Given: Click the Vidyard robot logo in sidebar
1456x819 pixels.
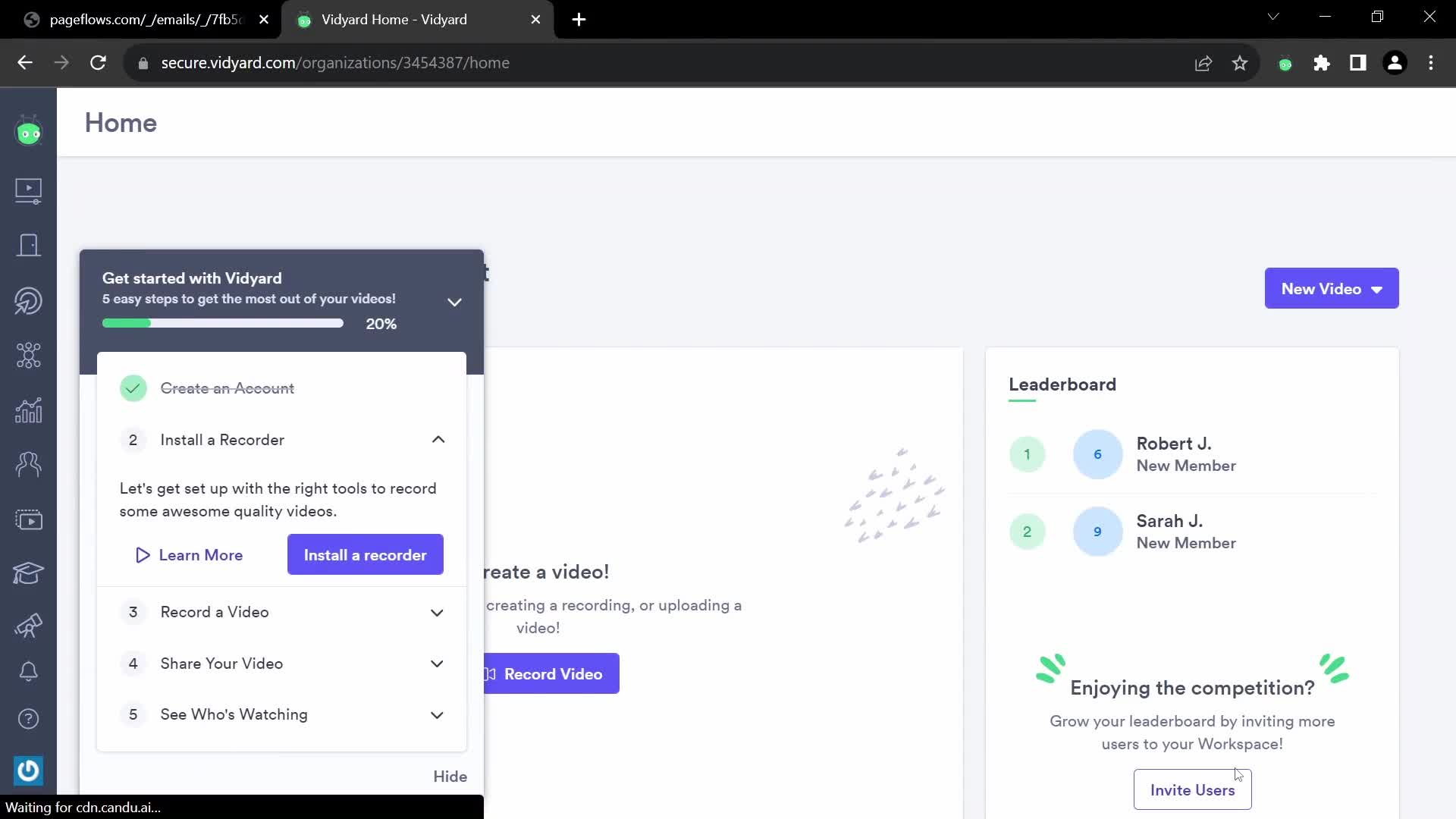Looking at the screenshot, I should 29,132.
